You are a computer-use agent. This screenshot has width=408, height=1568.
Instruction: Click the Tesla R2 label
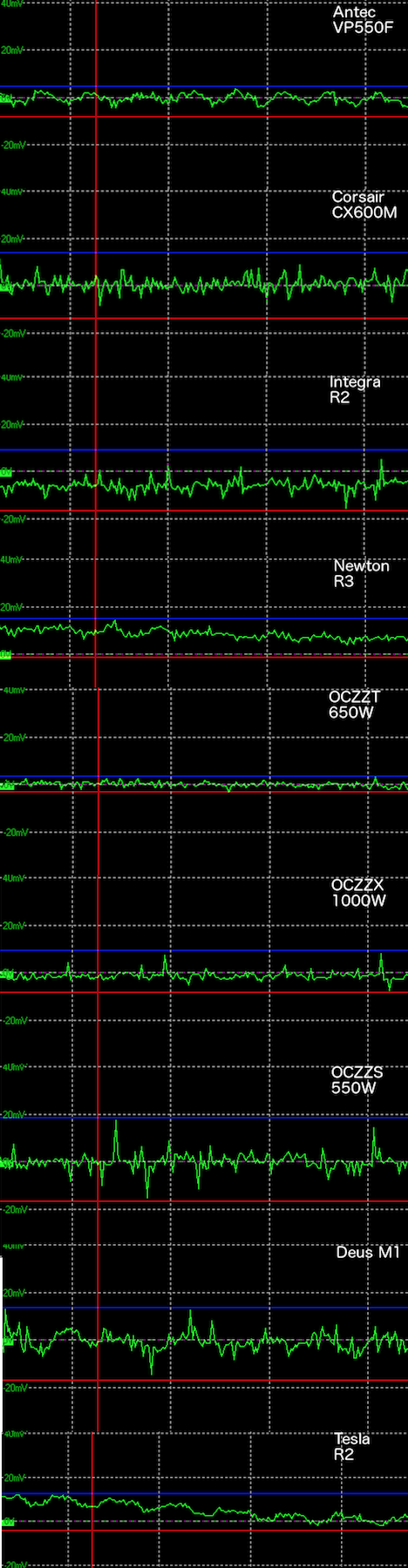(x=351, y=1446)
